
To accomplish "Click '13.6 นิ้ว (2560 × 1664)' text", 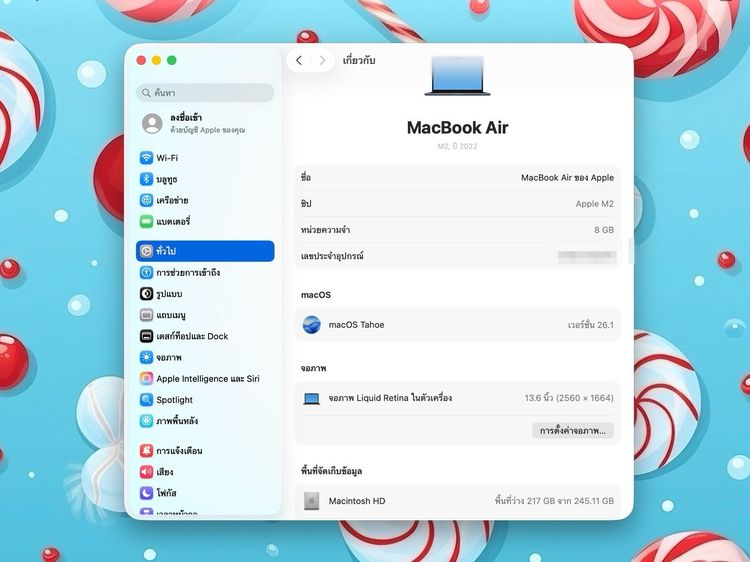I will tap(569, 398).
